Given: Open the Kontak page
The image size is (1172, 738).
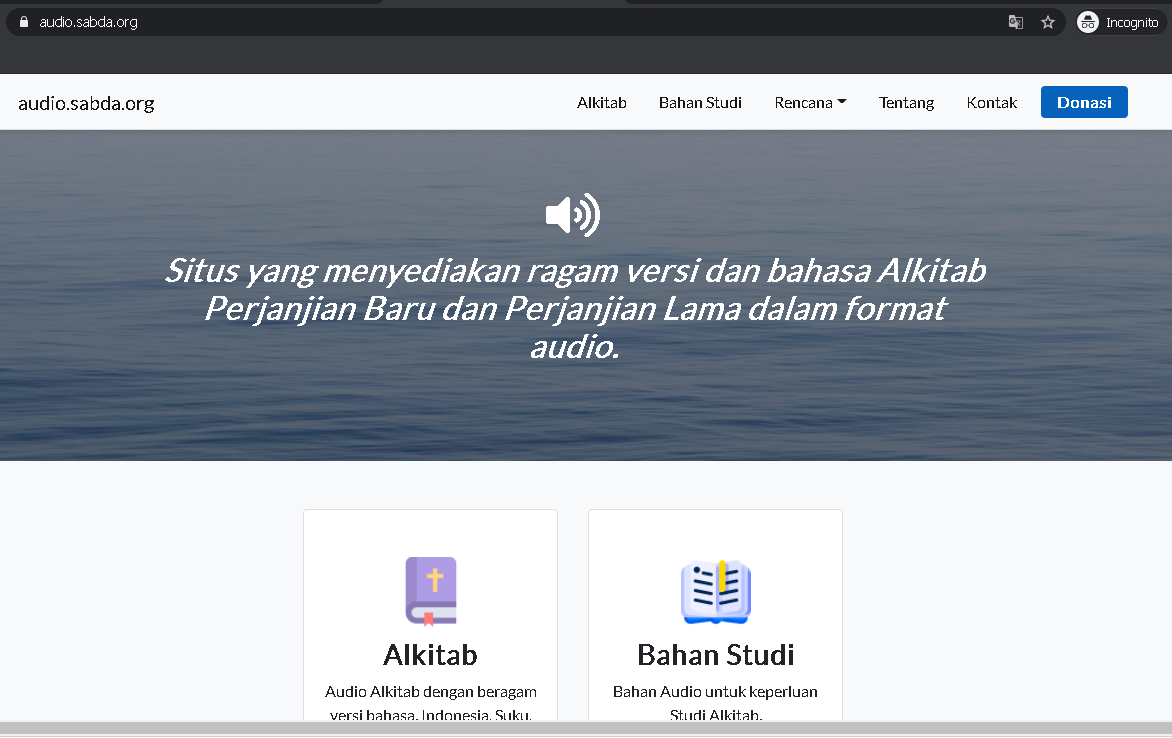Looking at the screenshot, I should tap(991, 102).
